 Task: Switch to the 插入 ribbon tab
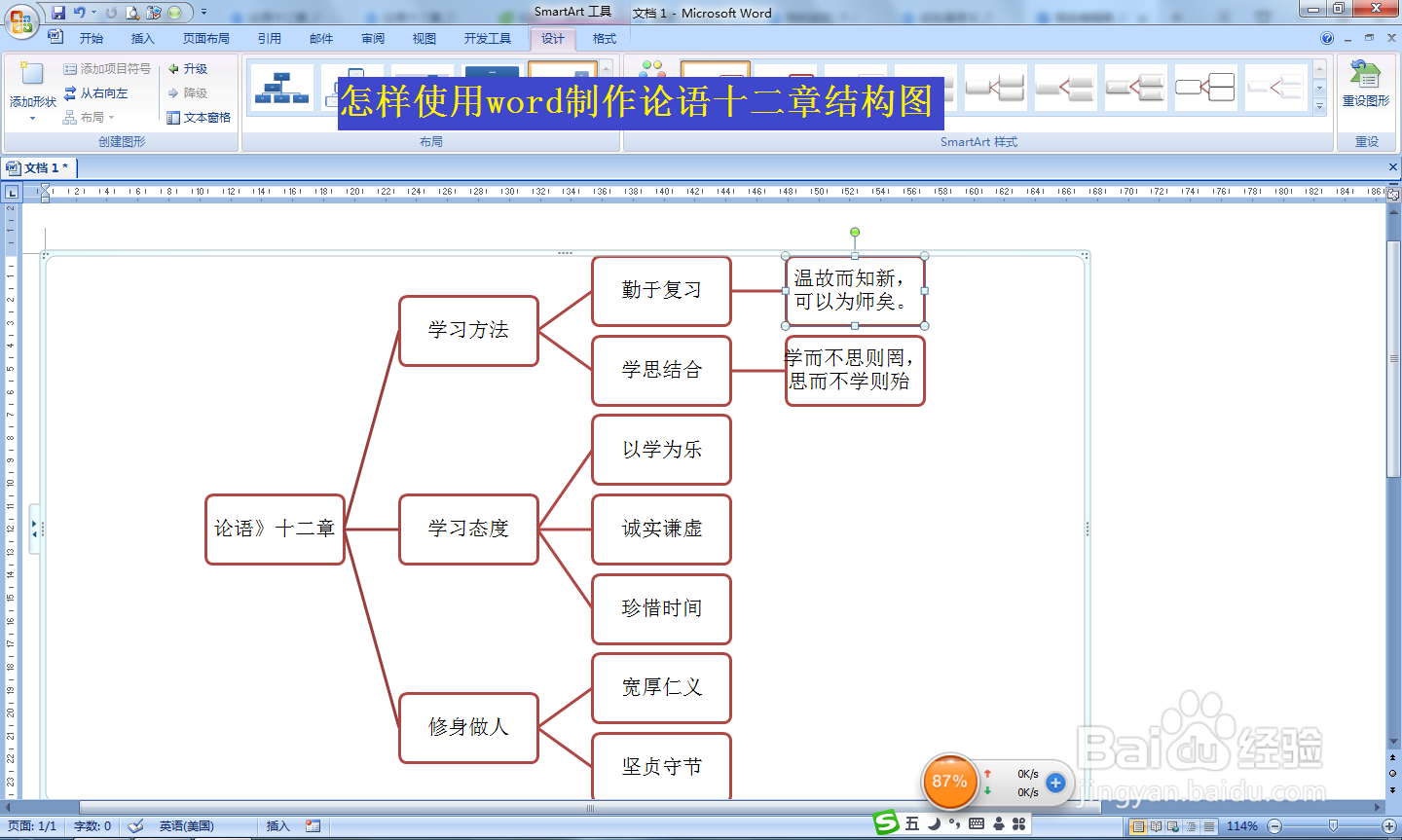[142, 38]
